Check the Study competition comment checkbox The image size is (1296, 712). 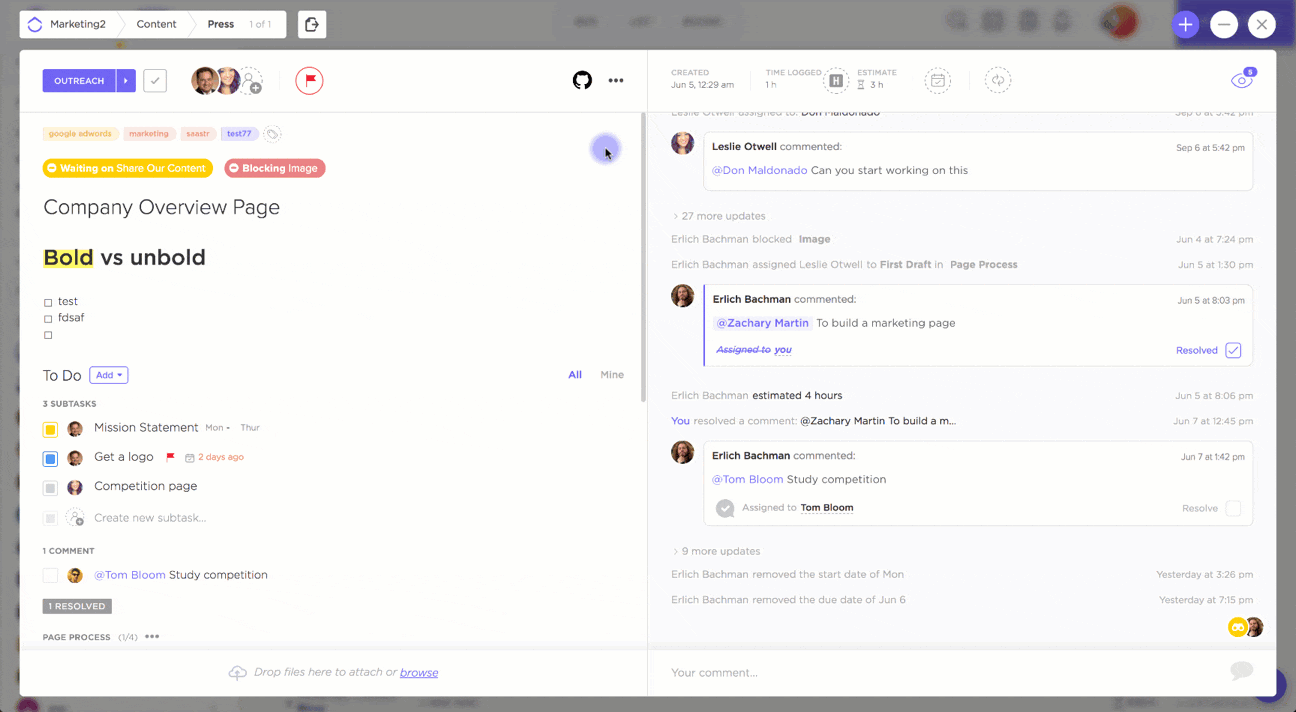(50, 575)
